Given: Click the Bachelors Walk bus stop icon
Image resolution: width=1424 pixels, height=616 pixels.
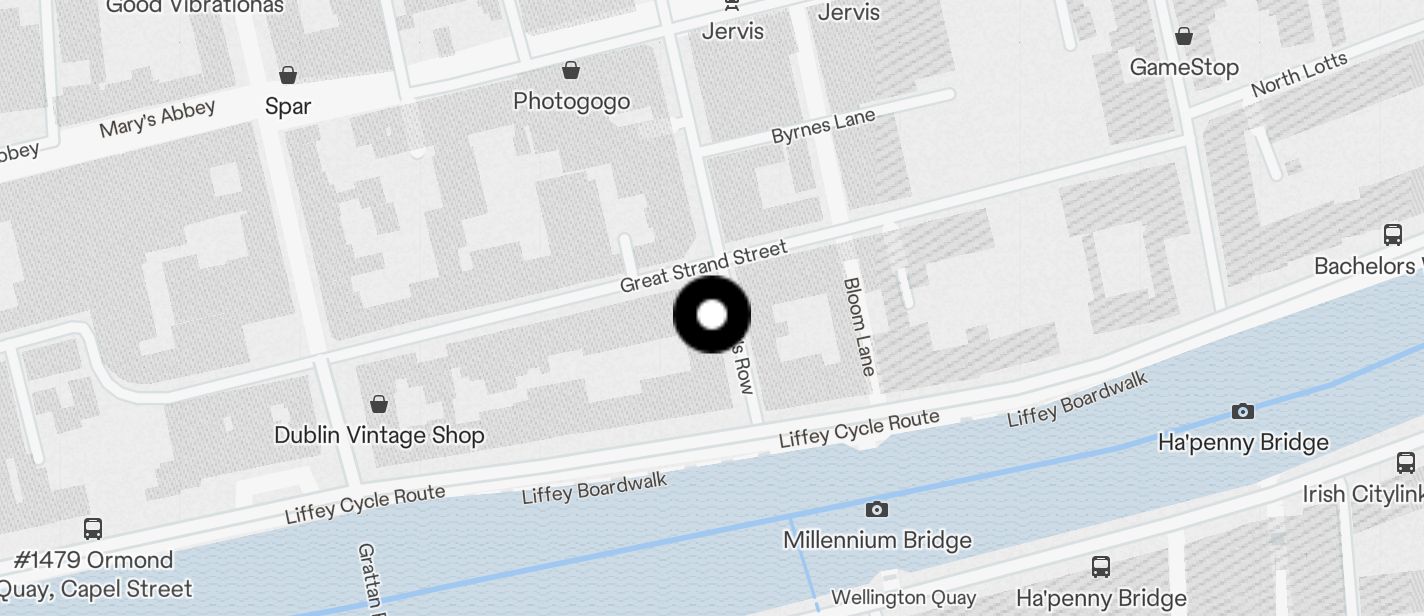Looking at the screenshot, I should [1393, 235].
